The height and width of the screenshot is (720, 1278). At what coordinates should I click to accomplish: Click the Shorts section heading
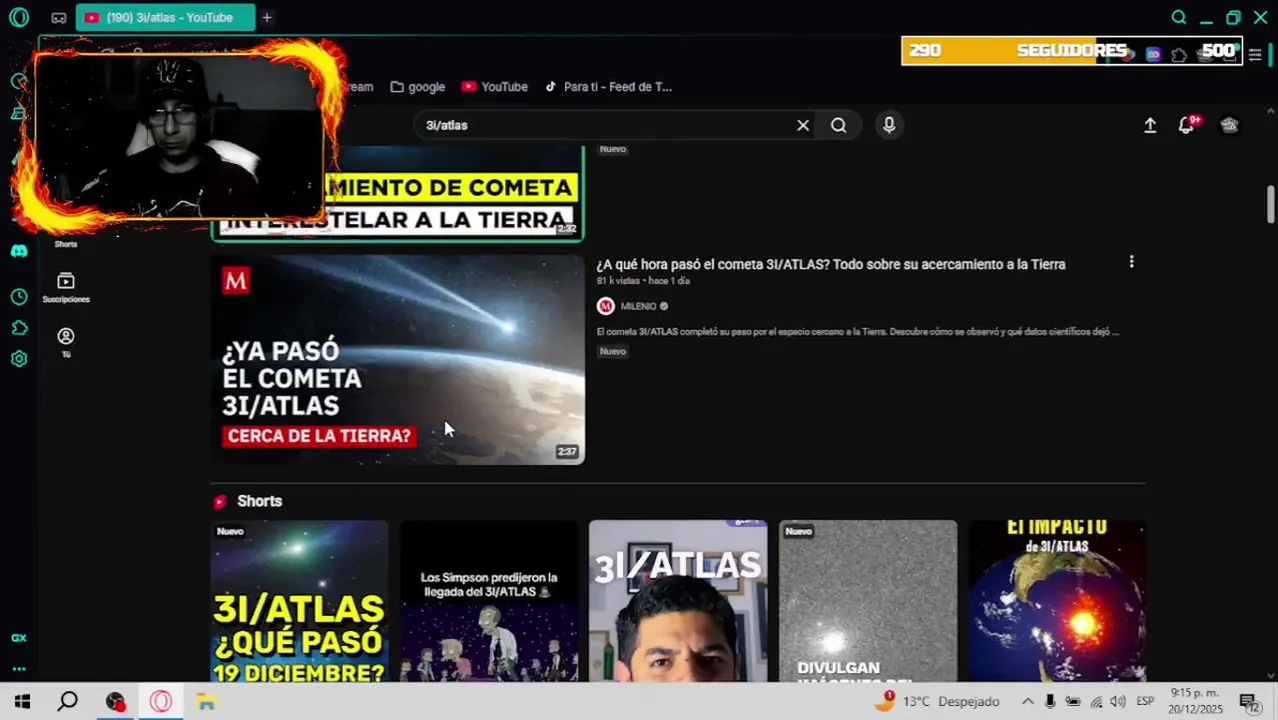click(x=259, y=501)
